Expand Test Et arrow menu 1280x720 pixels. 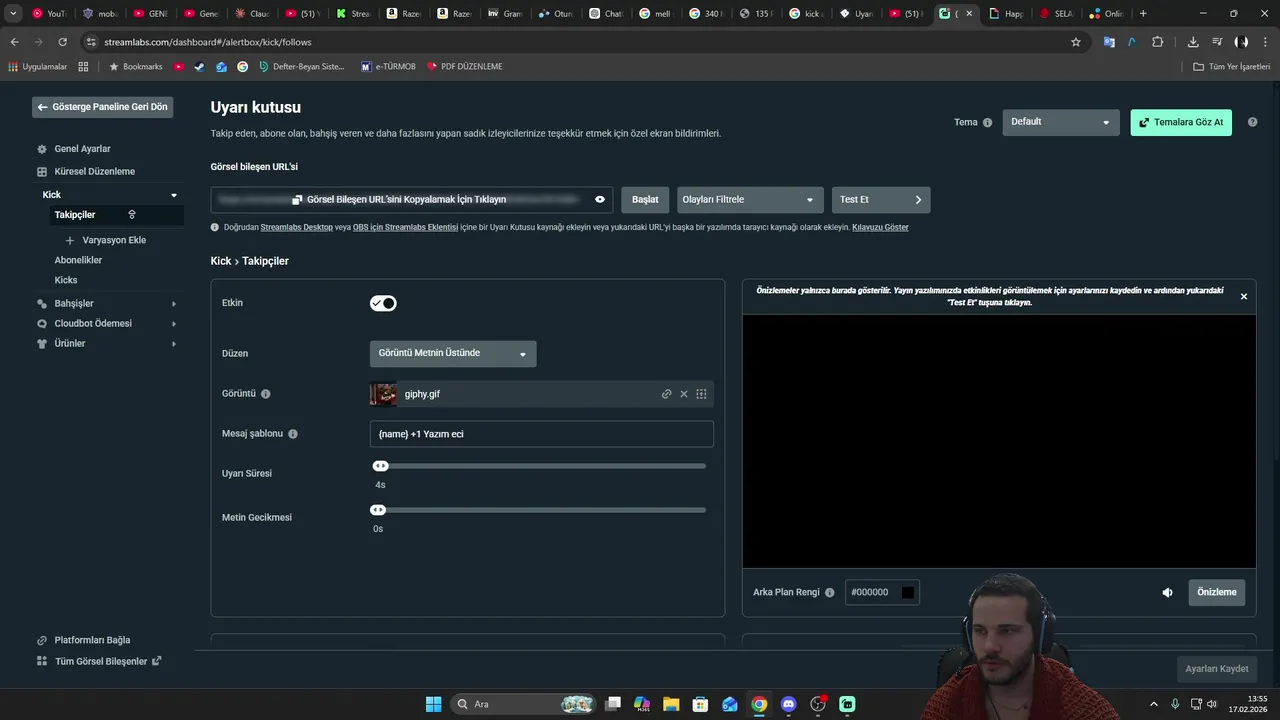(918, 199)
